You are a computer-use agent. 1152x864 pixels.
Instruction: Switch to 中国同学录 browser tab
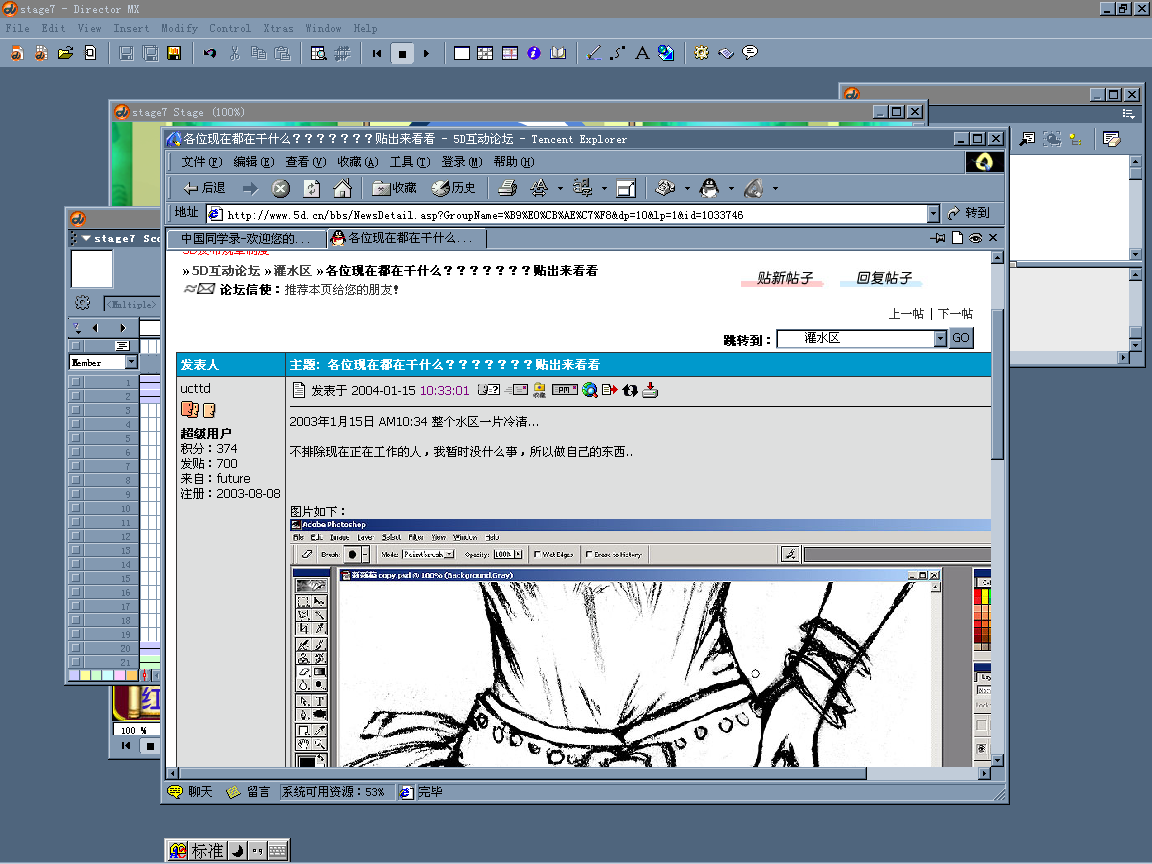click(246, 239)
